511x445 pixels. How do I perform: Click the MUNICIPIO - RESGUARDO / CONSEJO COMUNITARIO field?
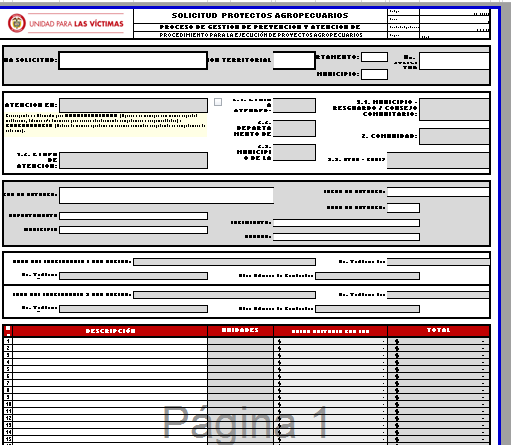coord(454,109)
